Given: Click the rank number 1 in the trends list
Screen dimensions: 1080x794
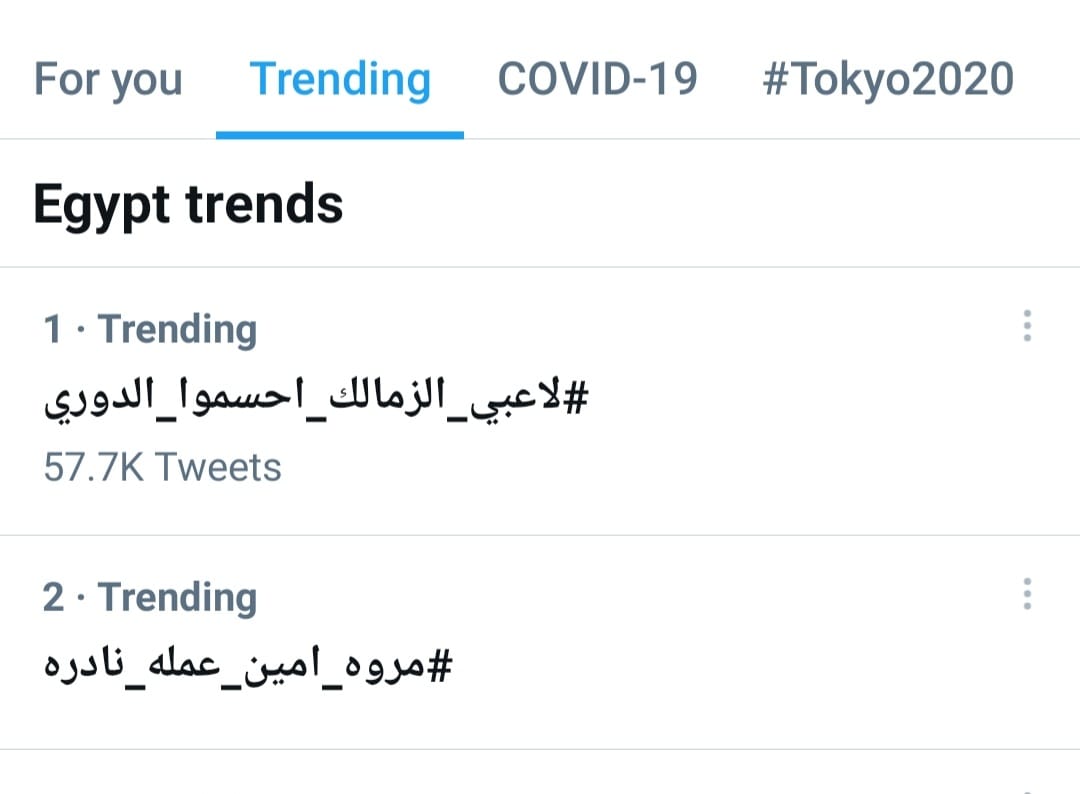Looking at the screenshot, I should pos(53,329).
